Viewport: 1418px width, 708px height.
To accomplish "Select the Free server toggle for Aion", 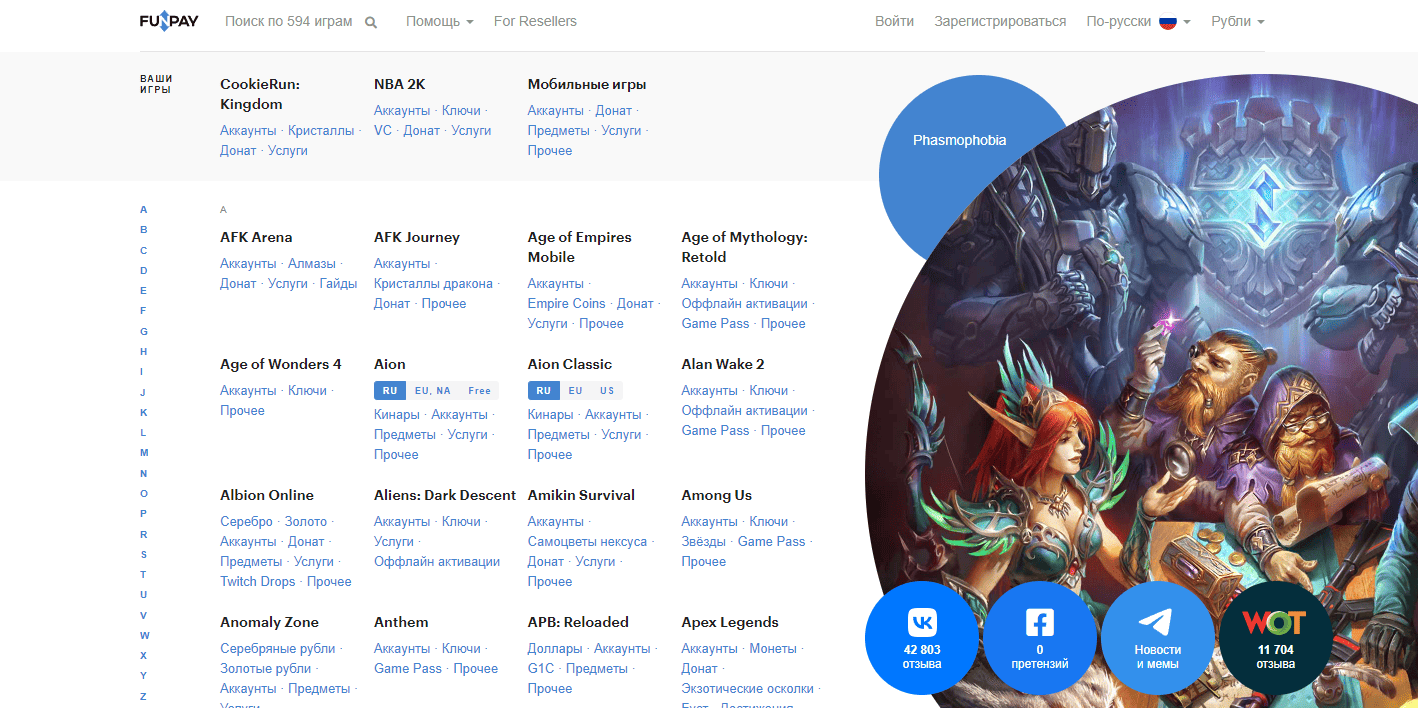I will point(479,391).
